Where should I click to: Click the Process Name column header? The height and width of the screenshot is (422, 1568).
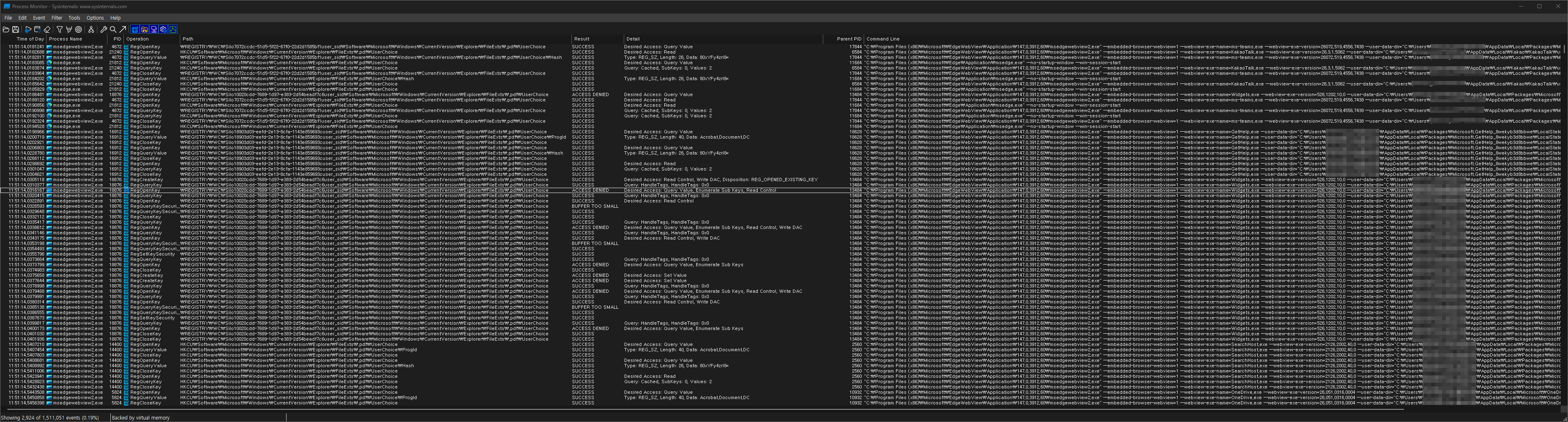[76, 39]
